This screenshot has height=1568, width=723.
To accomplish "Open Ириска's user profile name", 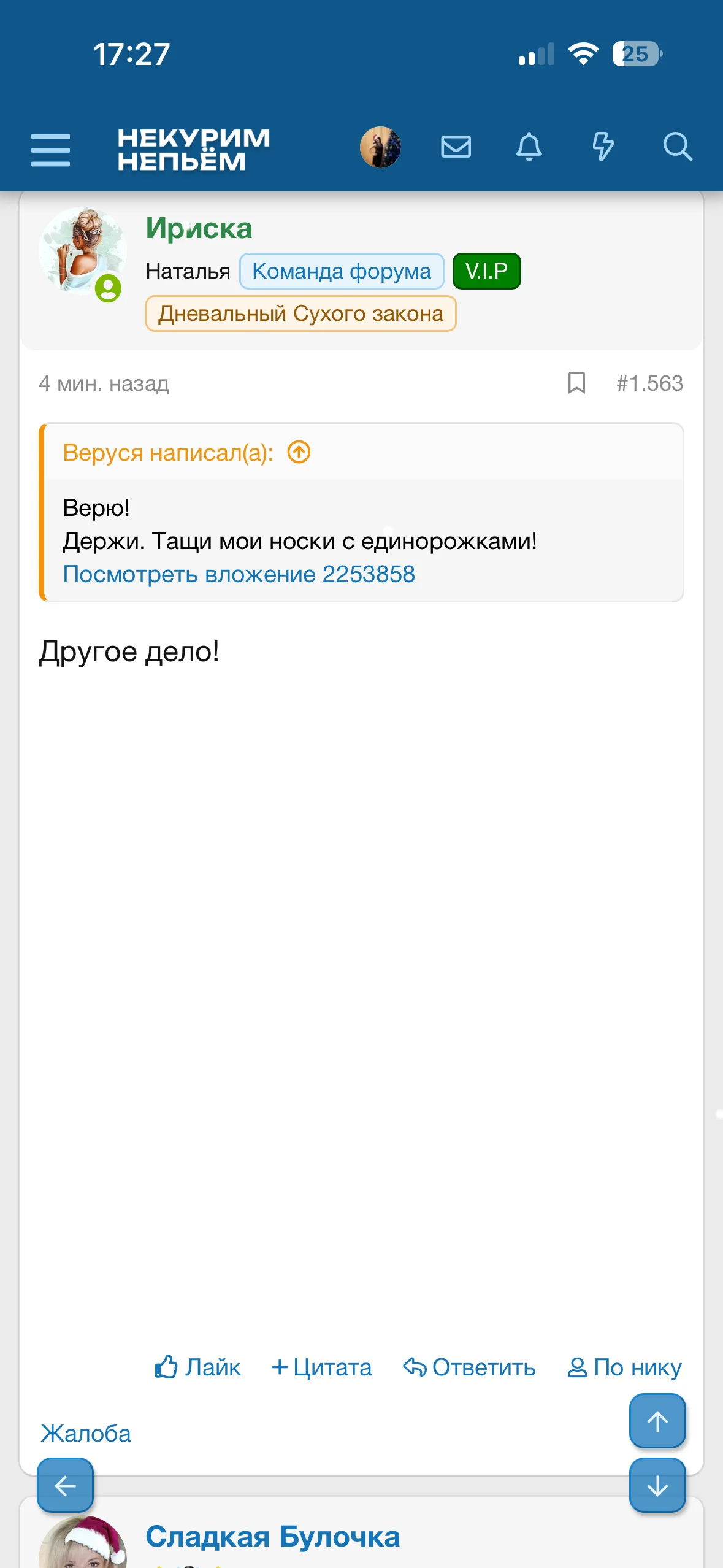I will pos(199,229).
